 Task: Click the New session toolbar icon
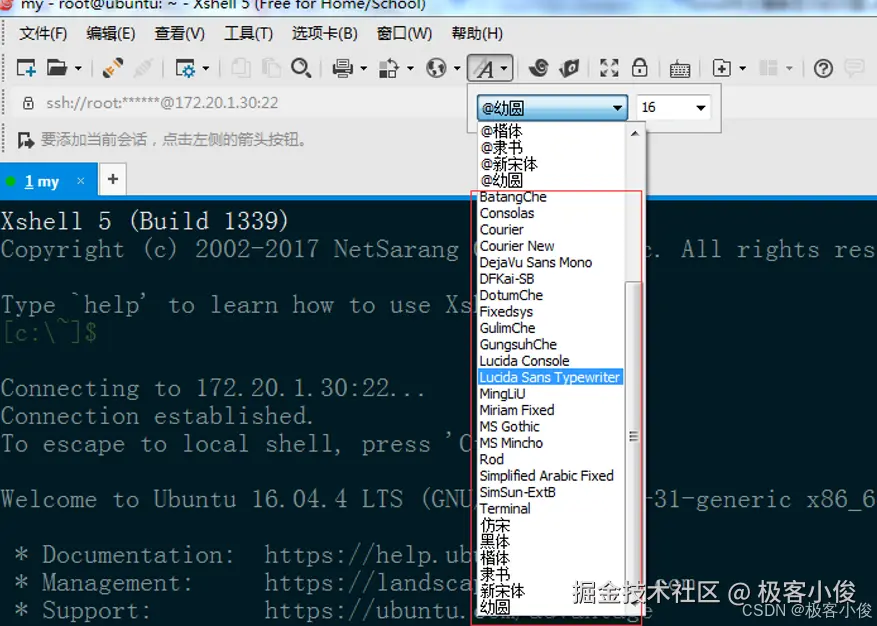coord(26,68)
